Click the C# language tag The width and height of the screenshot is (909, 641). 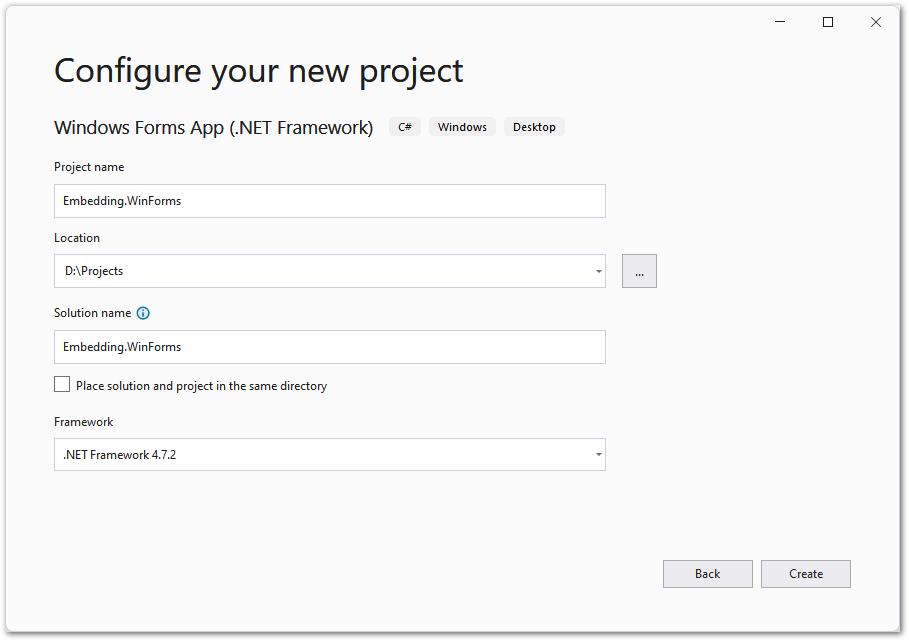coord(405,127)
